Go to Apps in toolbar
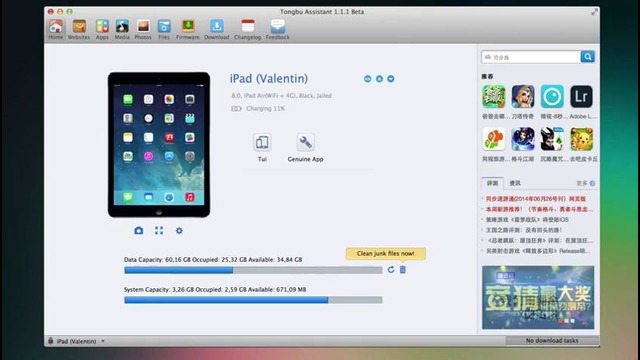 (102, 29)
